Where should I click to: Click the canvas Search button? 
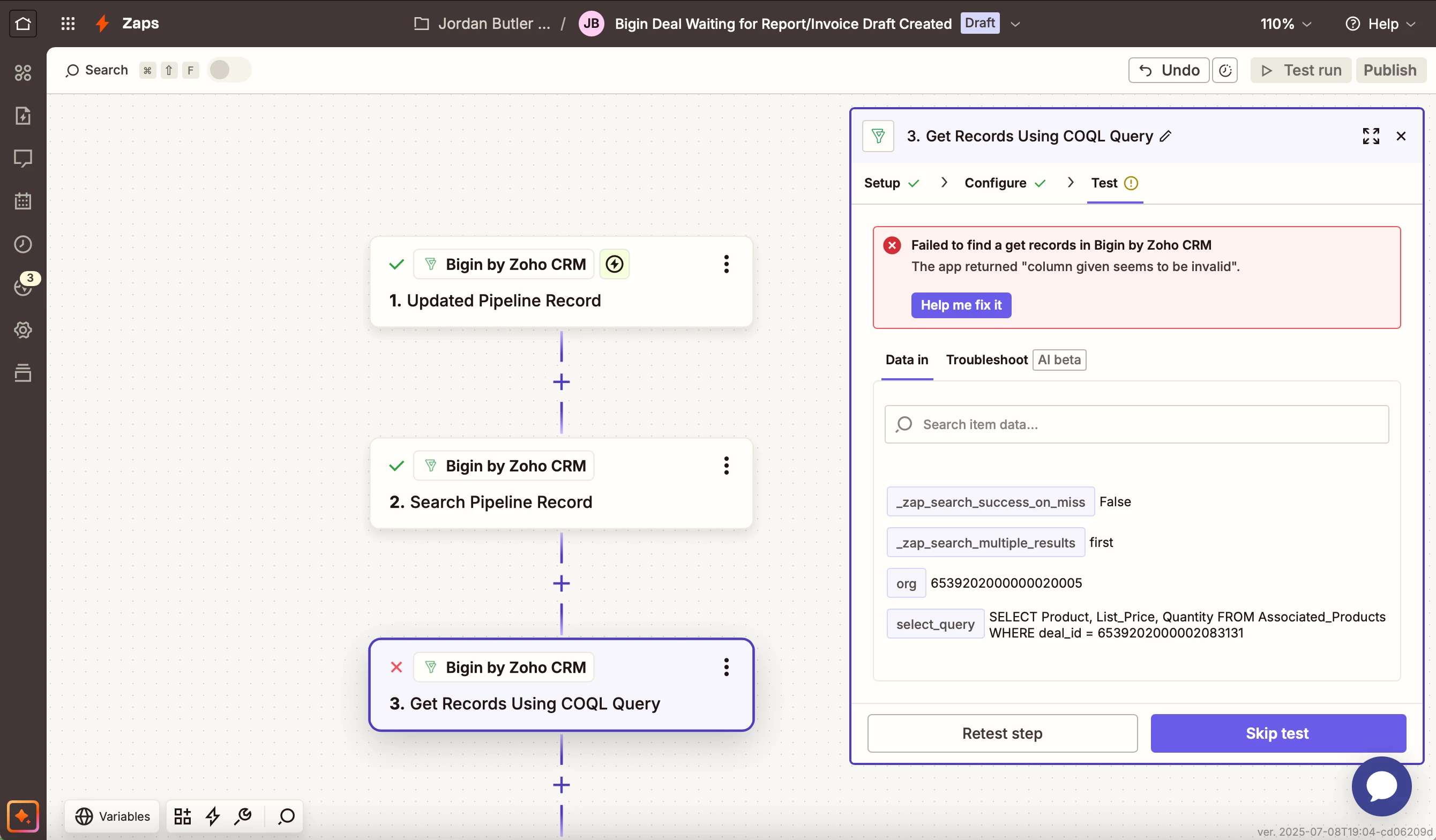(x=97, y=70)
